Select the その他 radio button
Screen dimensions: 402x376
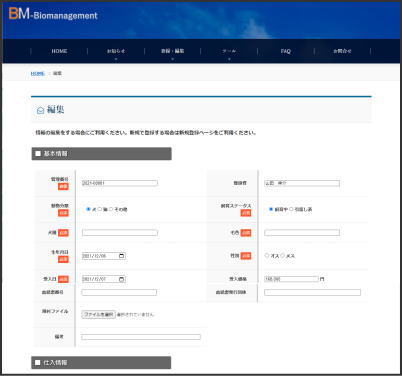click(x=111, y=209)
